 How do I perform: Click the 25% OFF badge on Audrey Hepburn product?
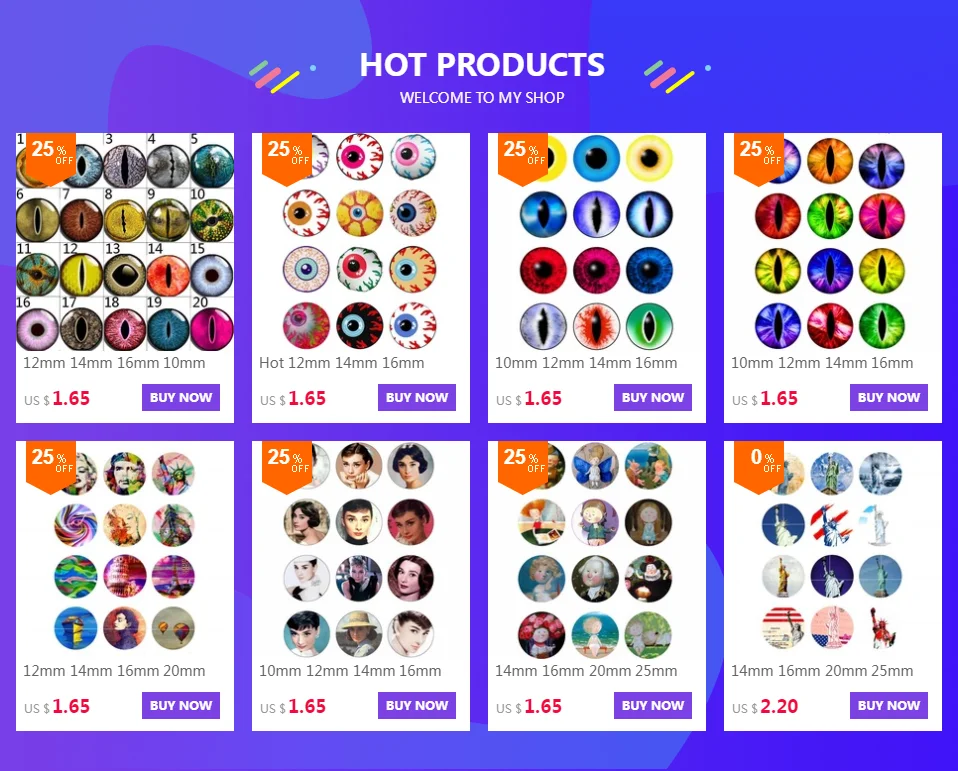pyautogui.click(x=287, y=466)
